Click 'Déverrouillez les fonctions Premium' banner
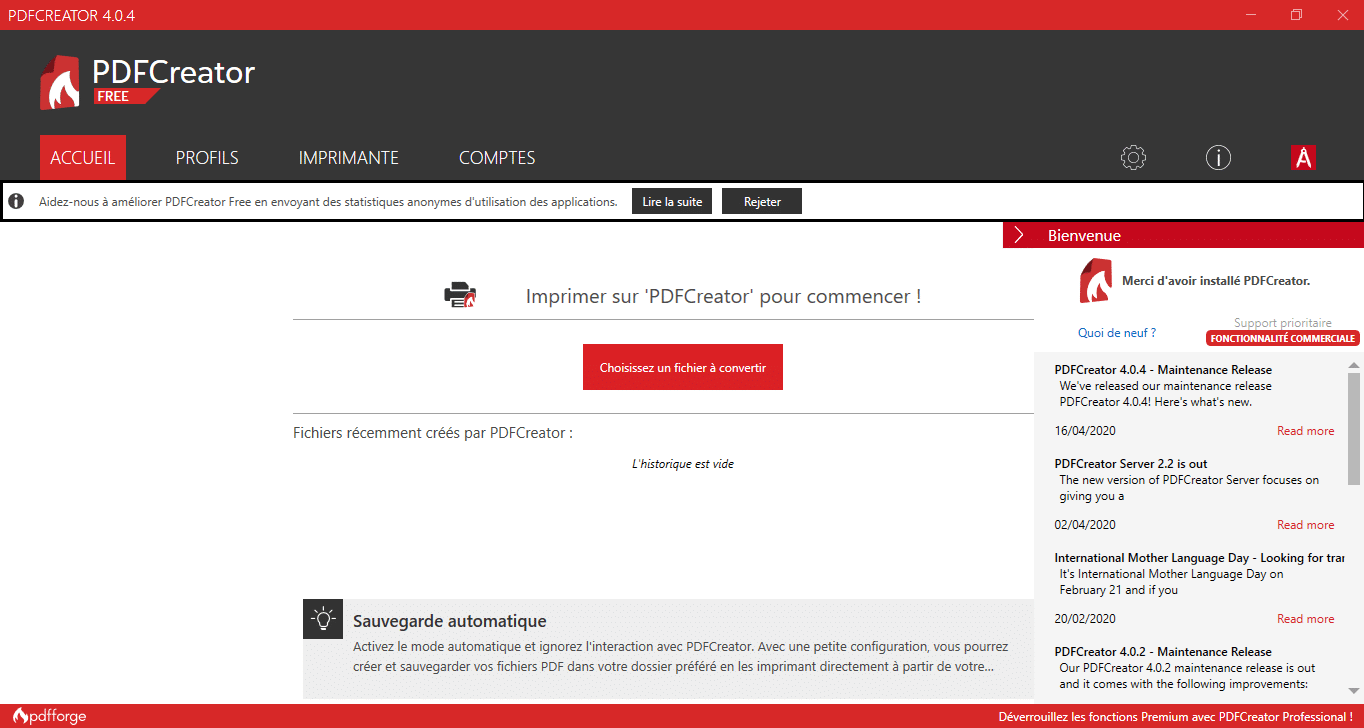 pos(1175,716)
